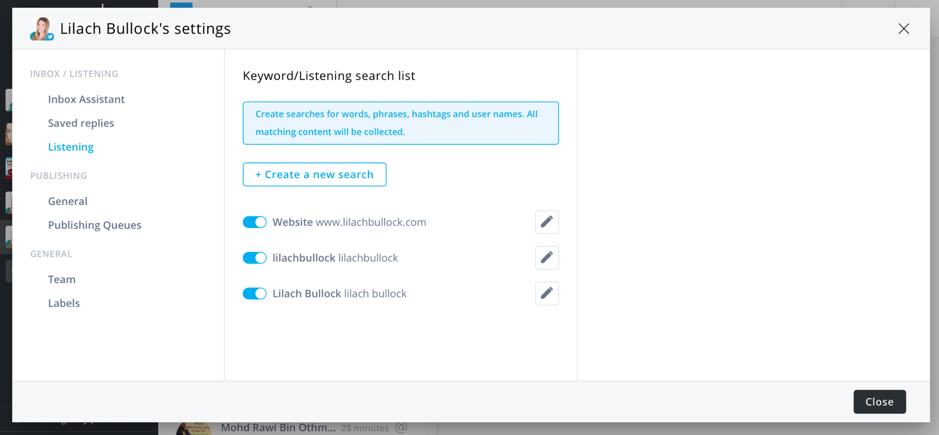Edit the Website search with the pencil icon
The width and height of the screenshot is (939, 435).
click(547, 222)
